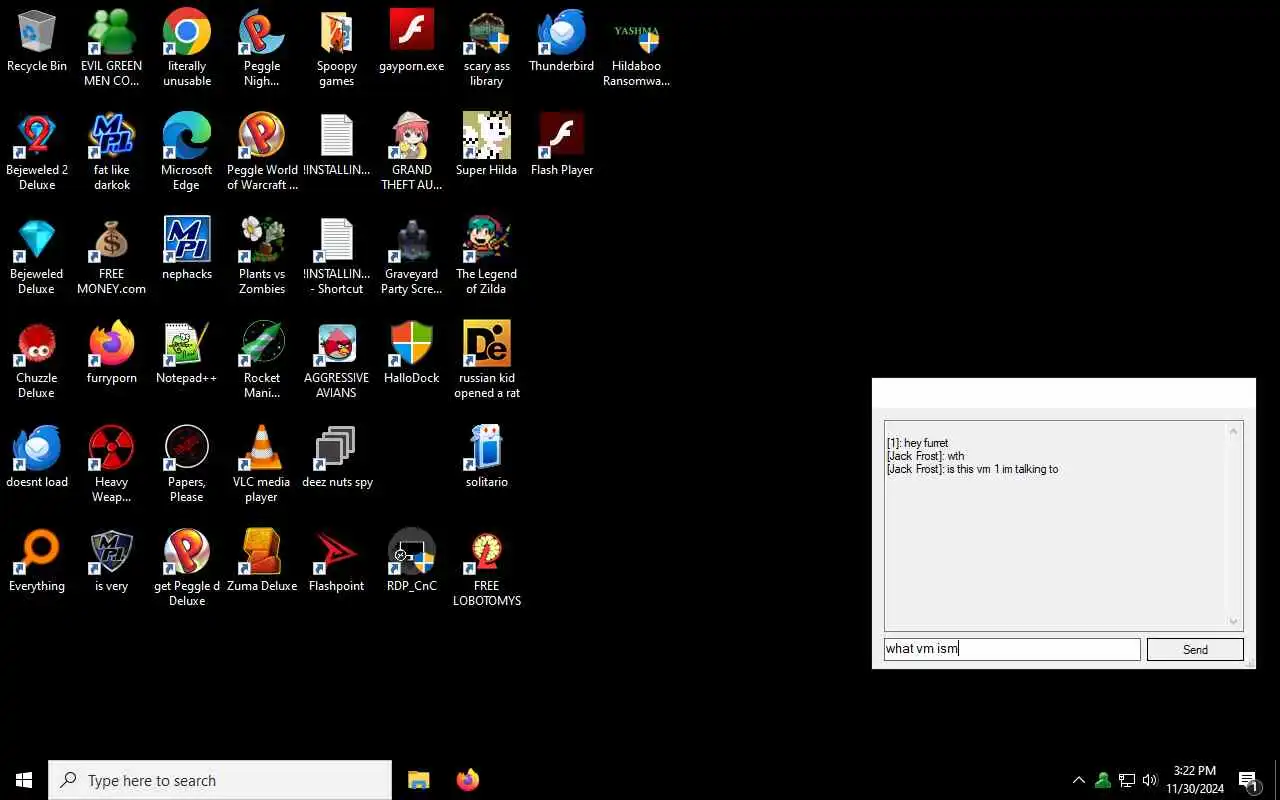Viewport: 1280px width, 800px height.
Task: Open File Explorer from the taskbar
Action: pyautogui.click(x=418, y=780)
